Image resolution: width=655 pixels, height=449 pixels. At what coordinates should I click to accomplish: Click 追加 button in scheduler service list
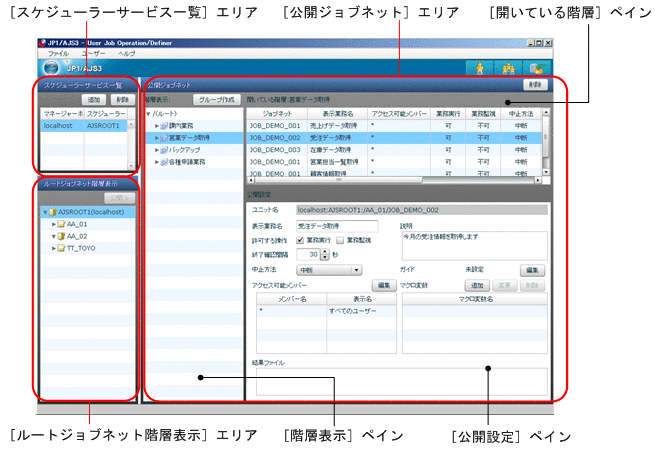click(91, 101)
